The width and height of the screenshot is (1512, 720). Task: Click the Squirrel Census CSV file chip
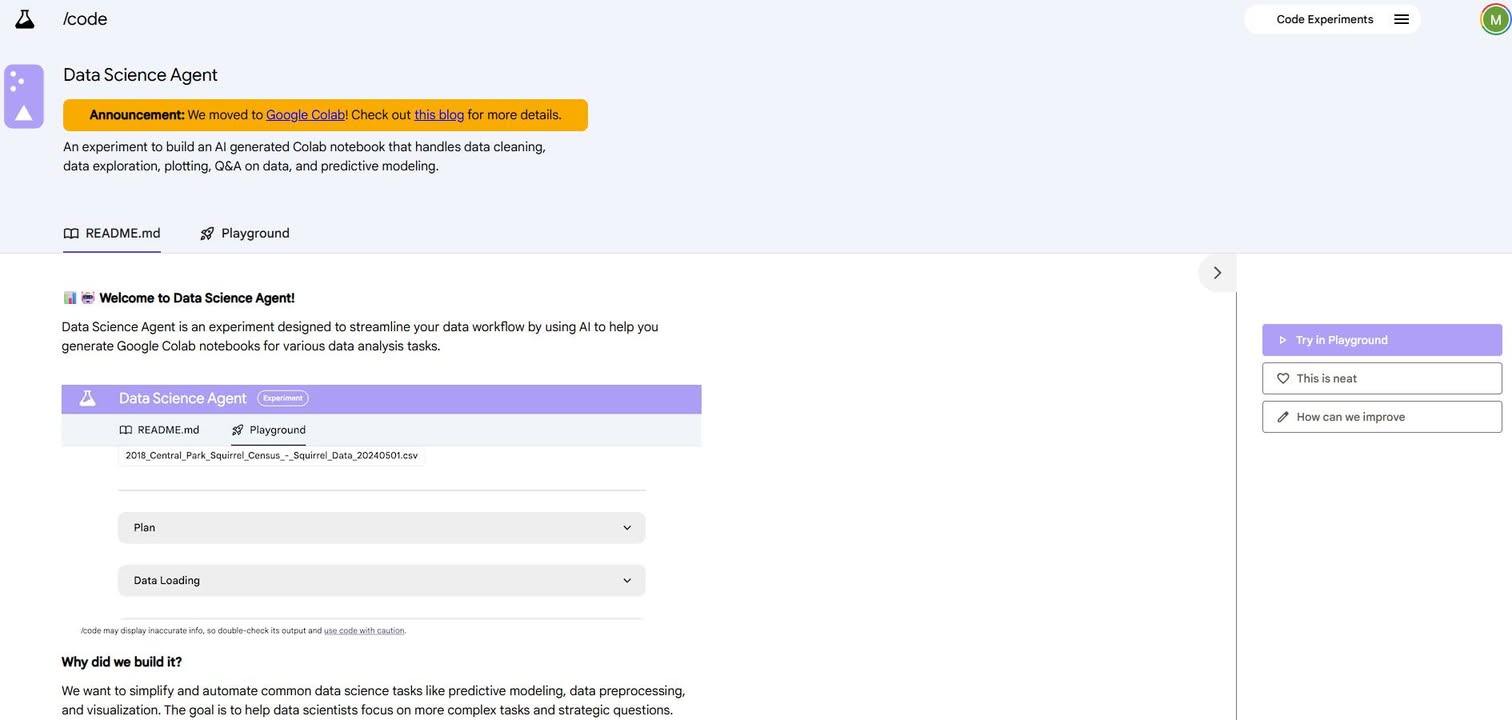272,455
